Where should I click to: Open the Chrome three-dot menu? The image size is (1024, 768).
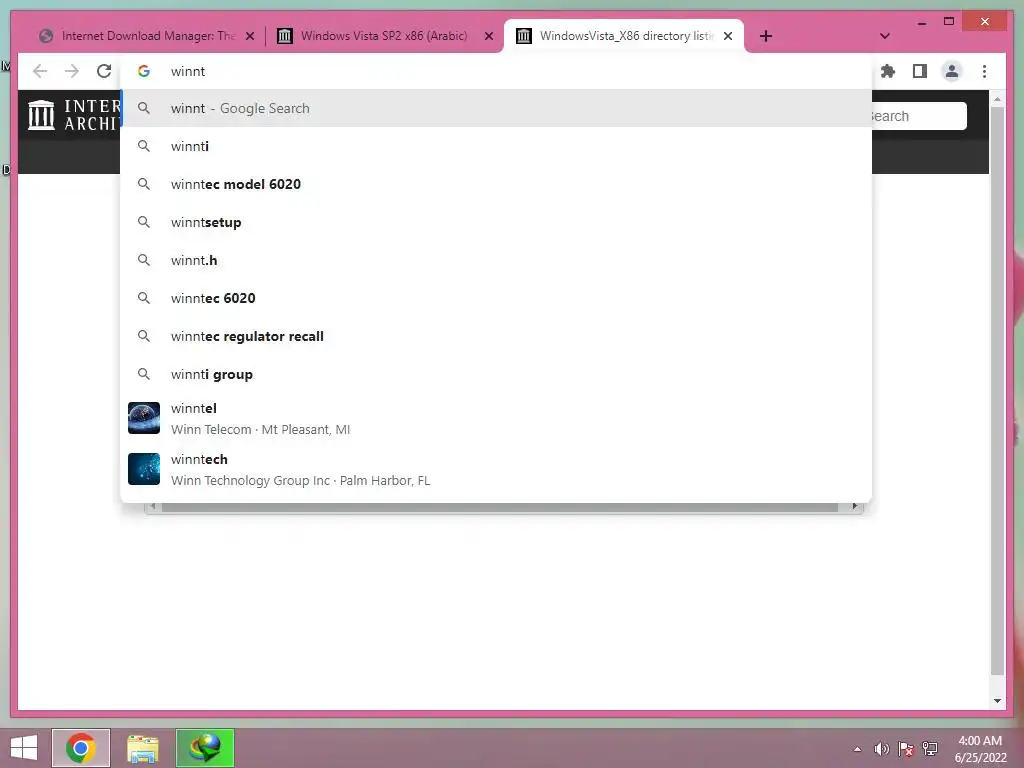(x=984, y=71)
